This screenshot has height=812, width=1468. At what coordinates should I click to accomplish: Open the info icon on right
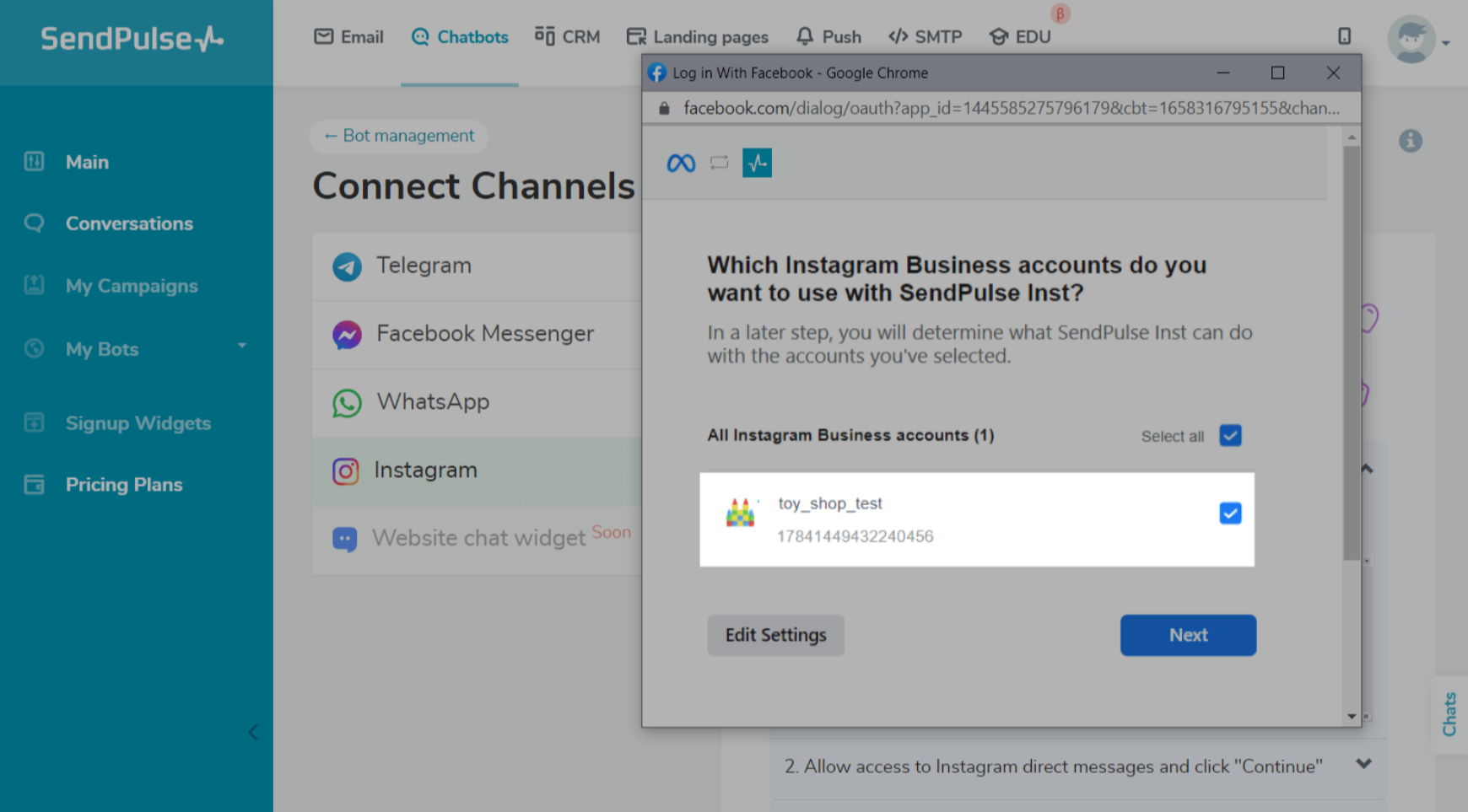click(1410, 141)
